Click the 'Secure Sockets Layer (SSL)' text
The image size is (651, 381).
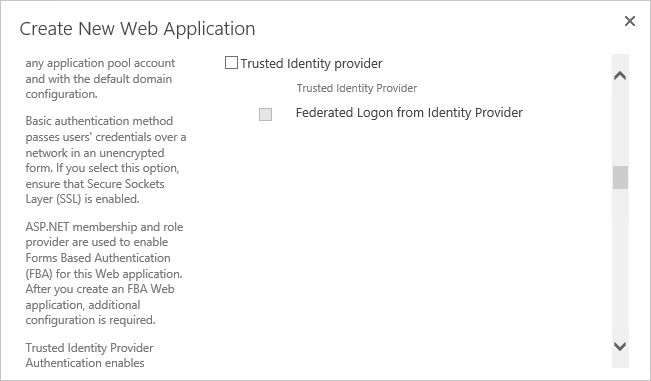(95, 191)
